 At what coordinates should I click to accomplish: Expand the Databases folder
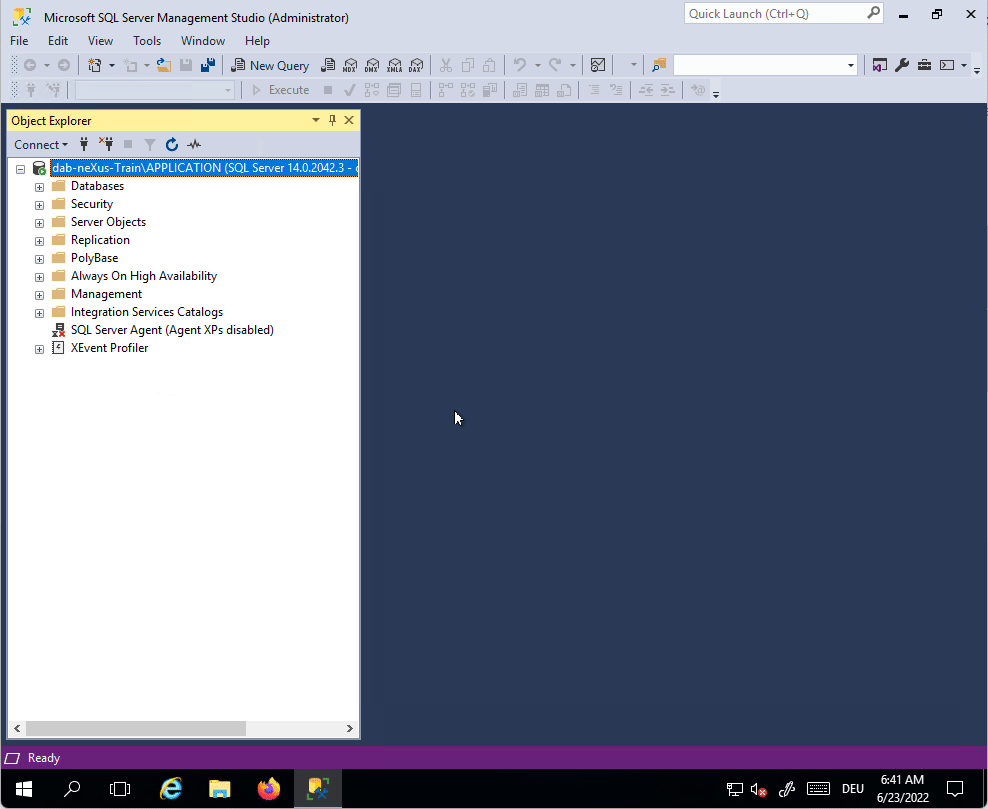point(39,185)
